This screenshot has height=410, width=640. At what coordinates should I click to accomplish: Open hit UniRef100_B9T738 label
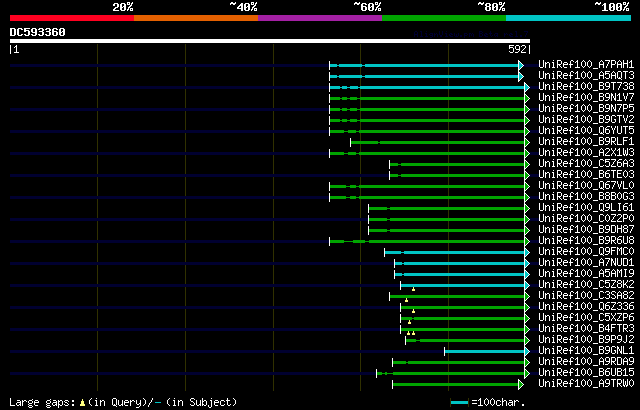pyautogui.click(x=586, y=86)
